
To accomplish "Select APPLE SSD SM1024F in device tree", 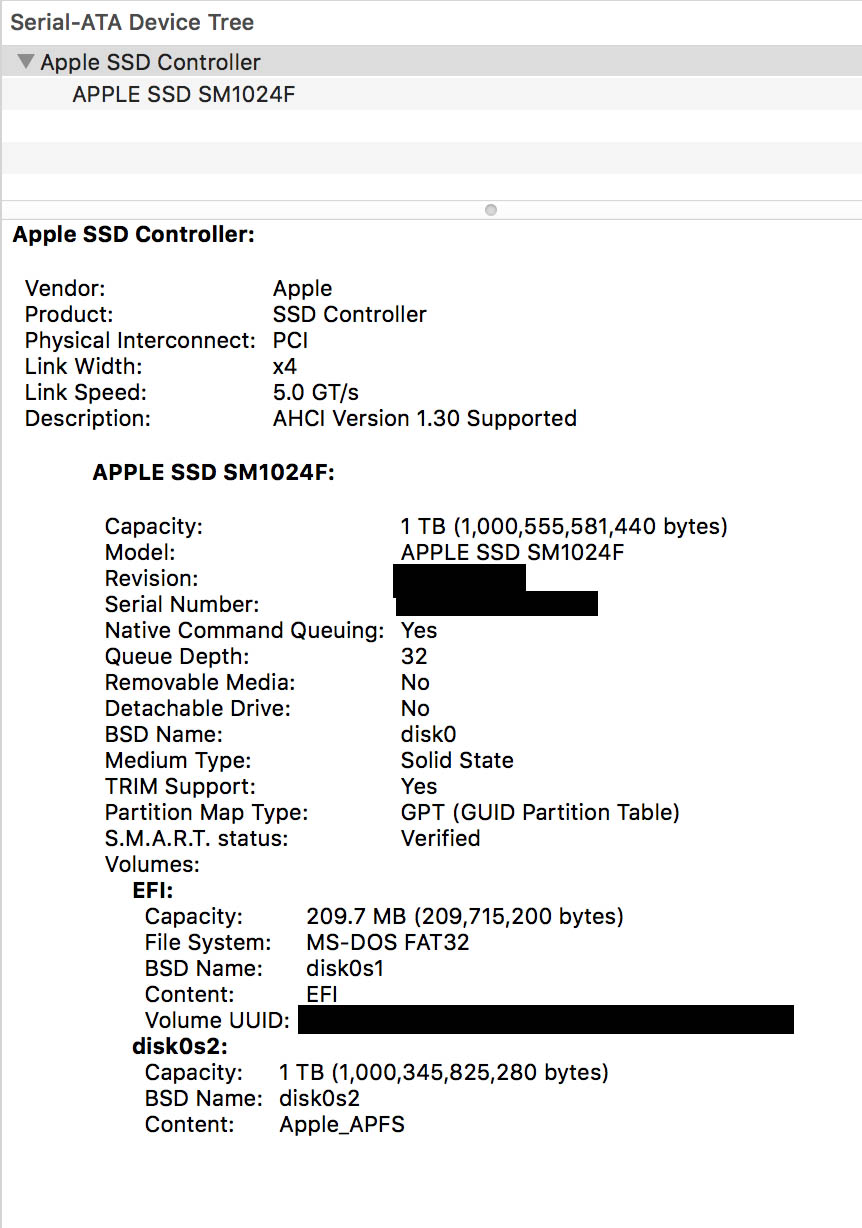I will point(183,94).
